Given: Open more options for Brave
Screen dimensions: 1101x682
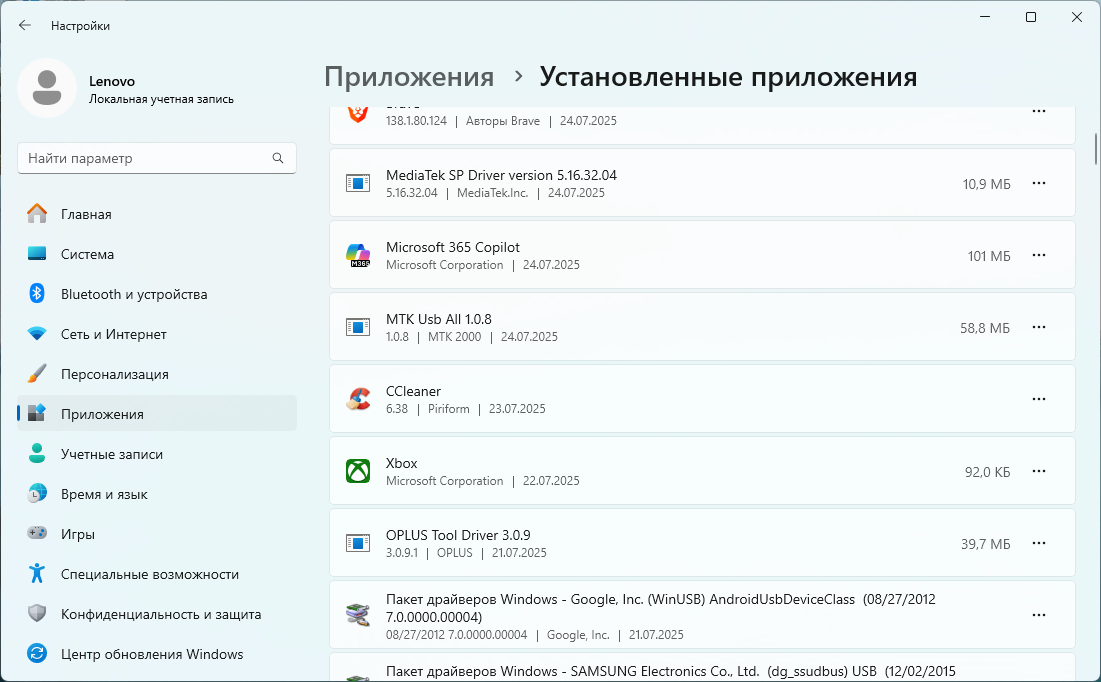Looking at the screenshot, I should pos(1039,111).
